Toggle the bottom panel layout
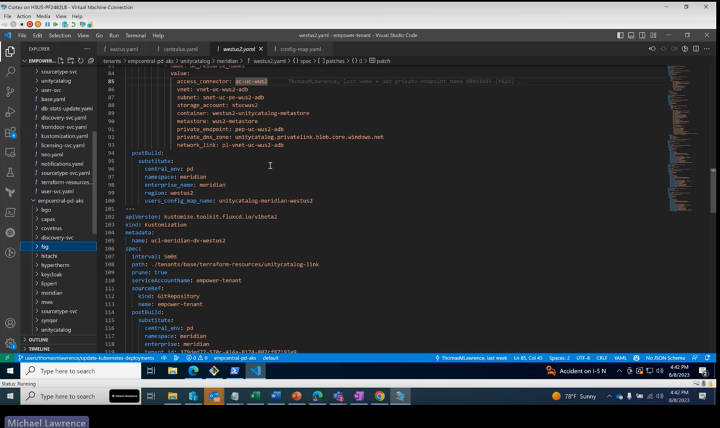This screenshot has height=428, width=720. coord(631,35)
